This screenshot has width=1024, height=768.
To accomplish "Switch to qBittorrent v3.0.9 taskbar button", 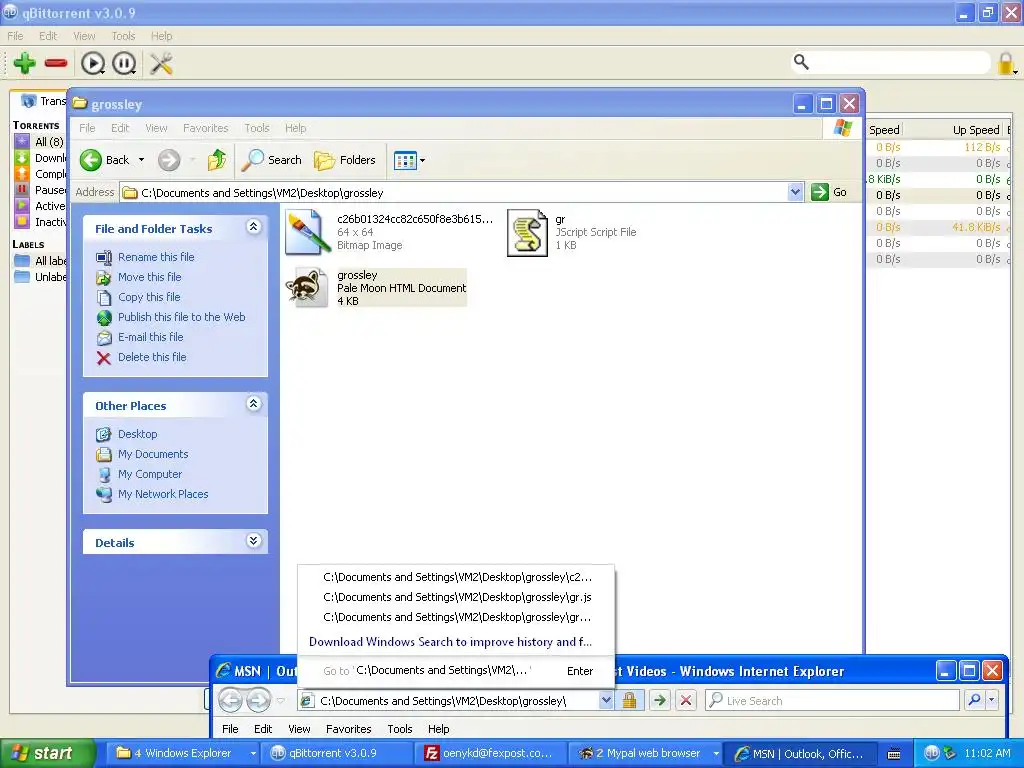I will (335, 754).
